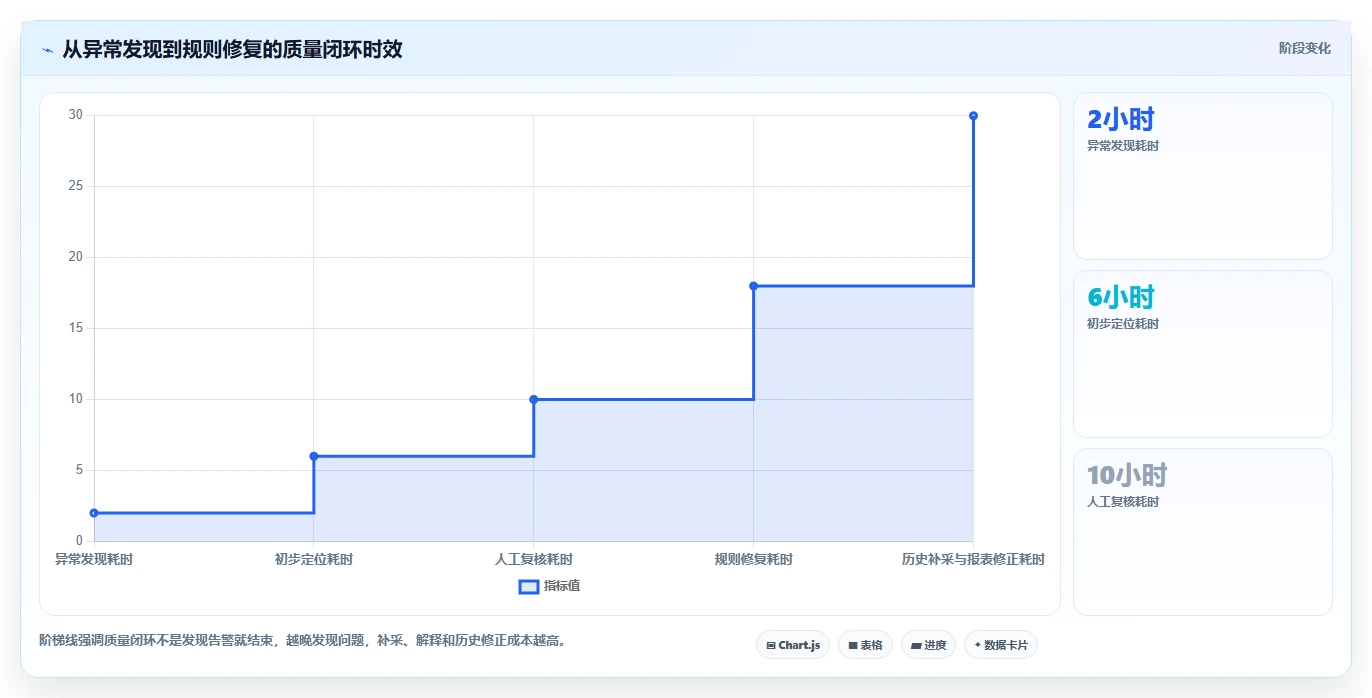The width and height of the screenshot is (1372, 698).
Task: Click the 指标值 legend color box
Action: coord(529,586)
